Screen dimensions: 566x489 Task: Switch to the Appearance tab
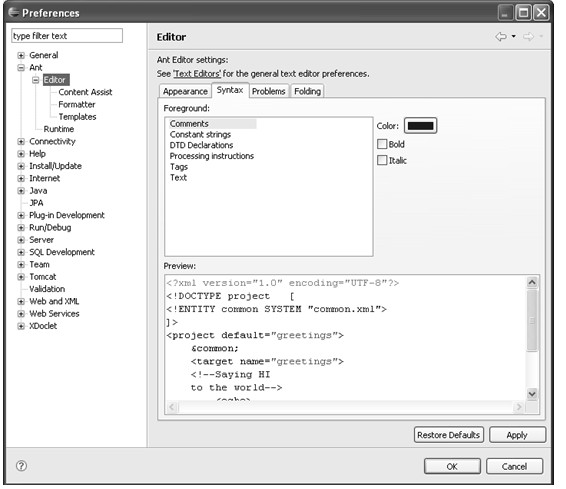(185, 91)
